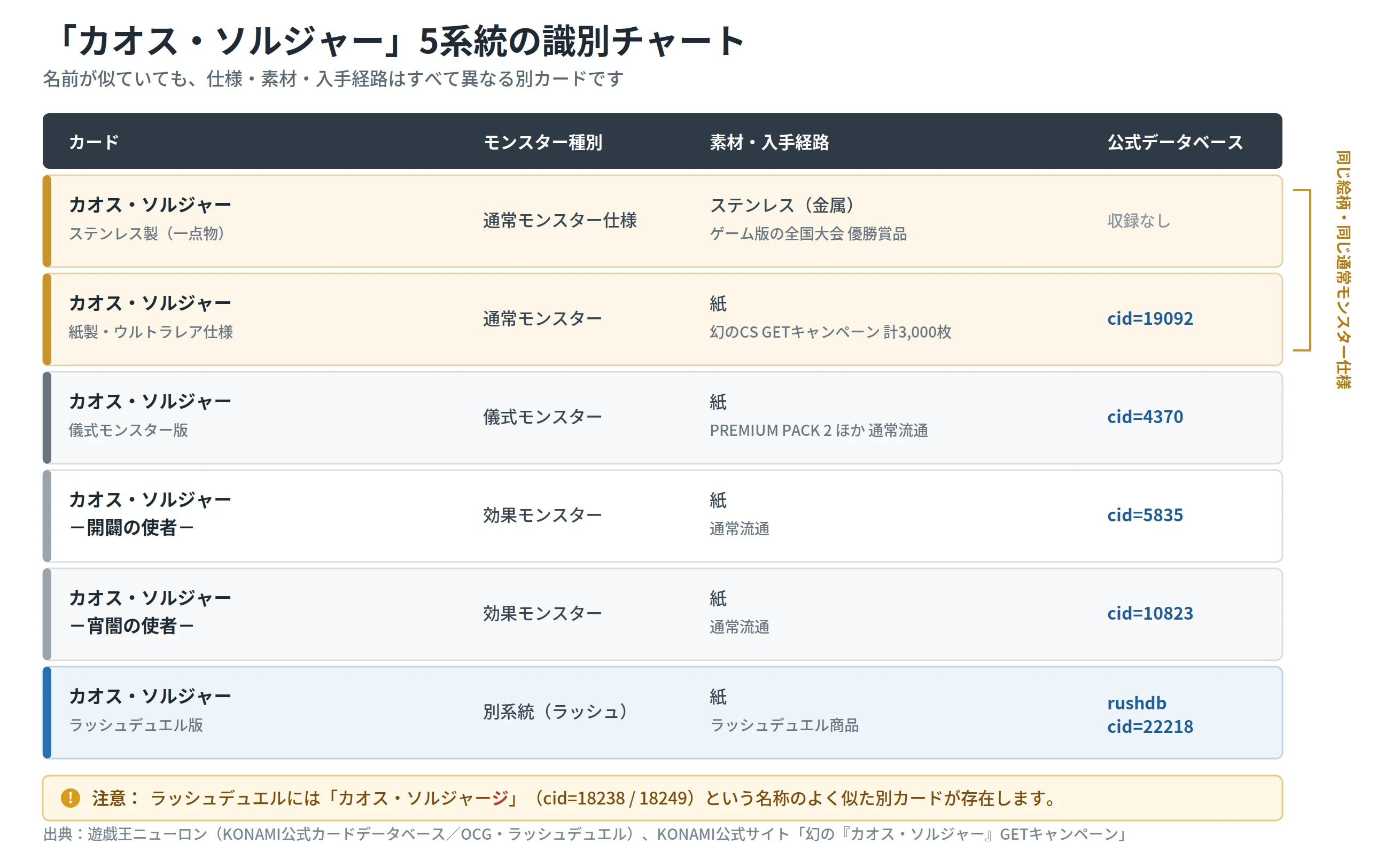Click the 注意： label in the warning box
The image size is (1400, 844).
(115, 798)
